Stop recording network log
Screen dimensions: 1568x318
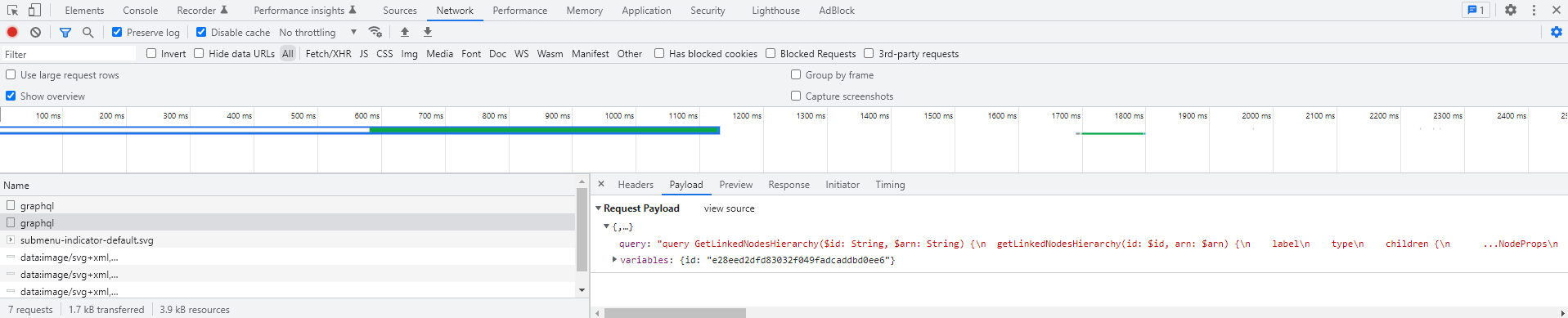[x=12, y=32]
